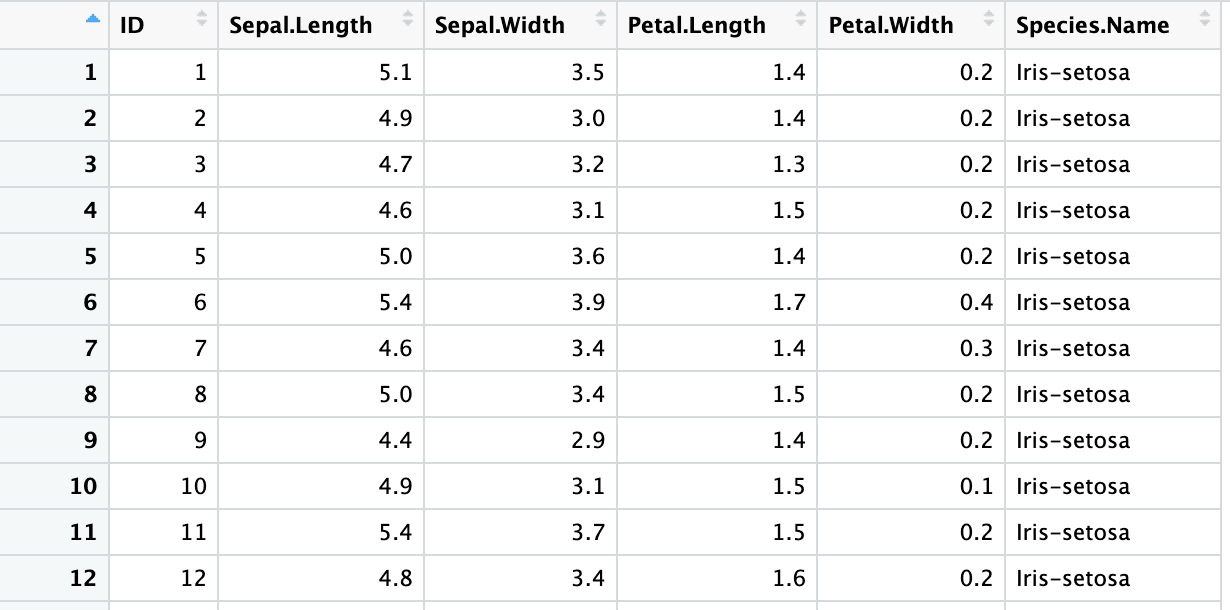
Task: Click Petal.Width sort arrows icon
Action: point(989,18)
